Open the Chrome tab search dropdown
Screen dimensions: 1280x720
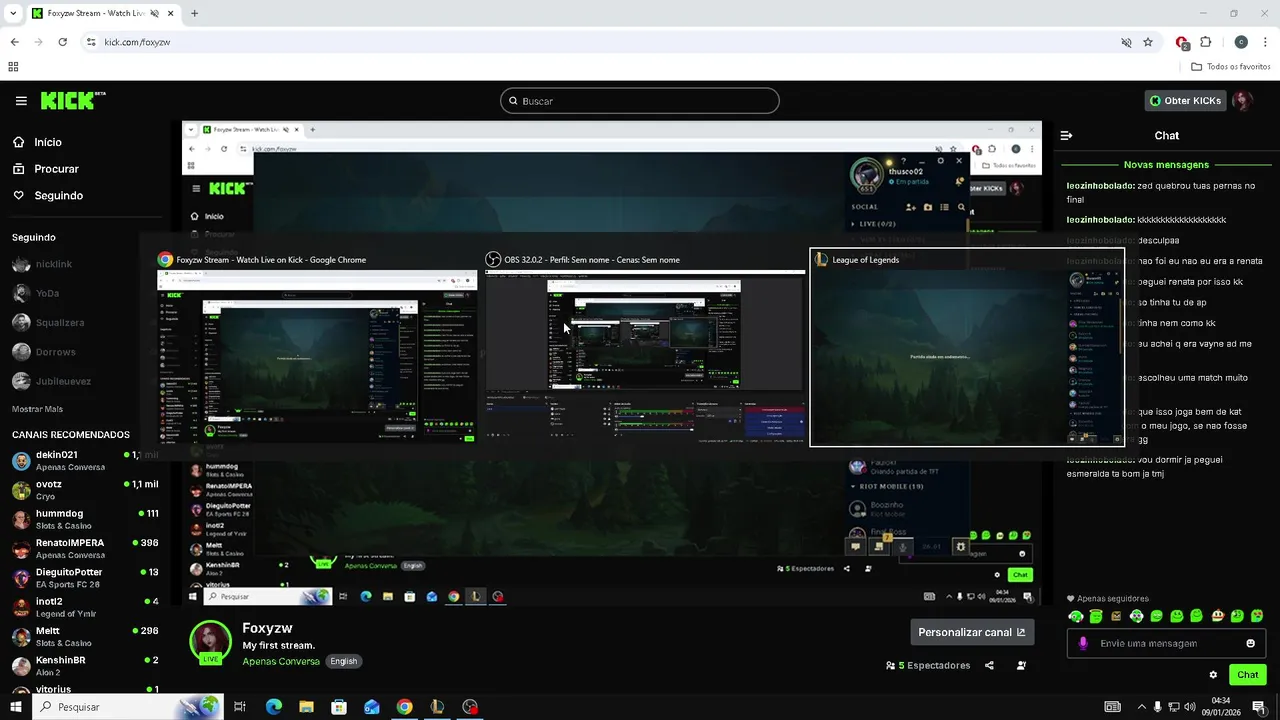pyautogui.click(x=13, y=13)
